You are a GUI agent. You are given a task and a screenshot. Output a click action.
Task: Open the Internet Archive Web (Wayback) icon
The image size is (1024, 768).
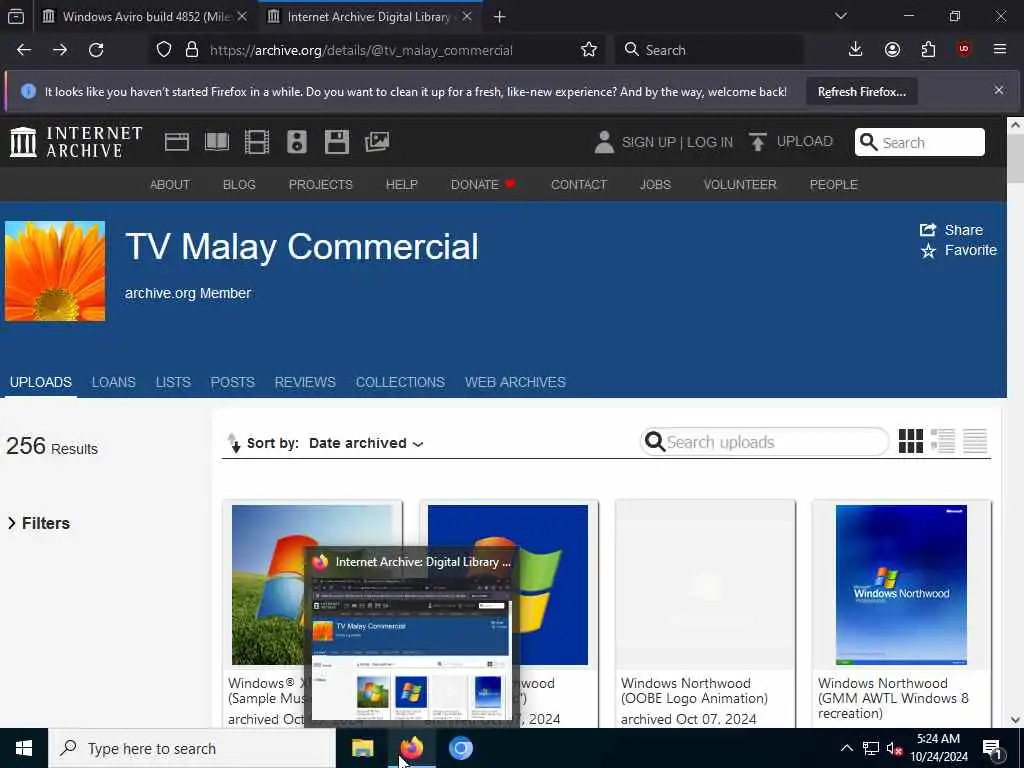click(x=176, y=142)
